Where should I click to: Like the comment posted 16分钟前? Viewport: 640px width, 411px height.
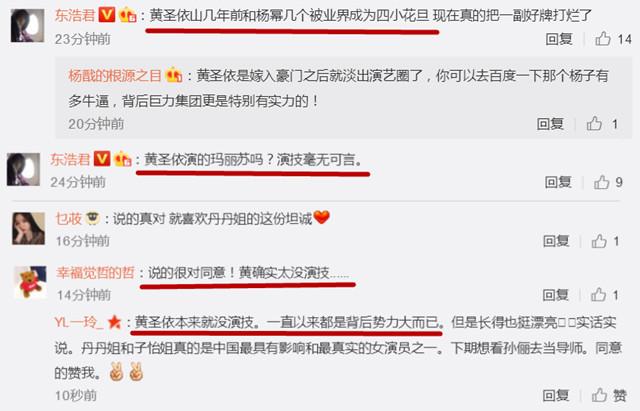[x=599, y=241]
